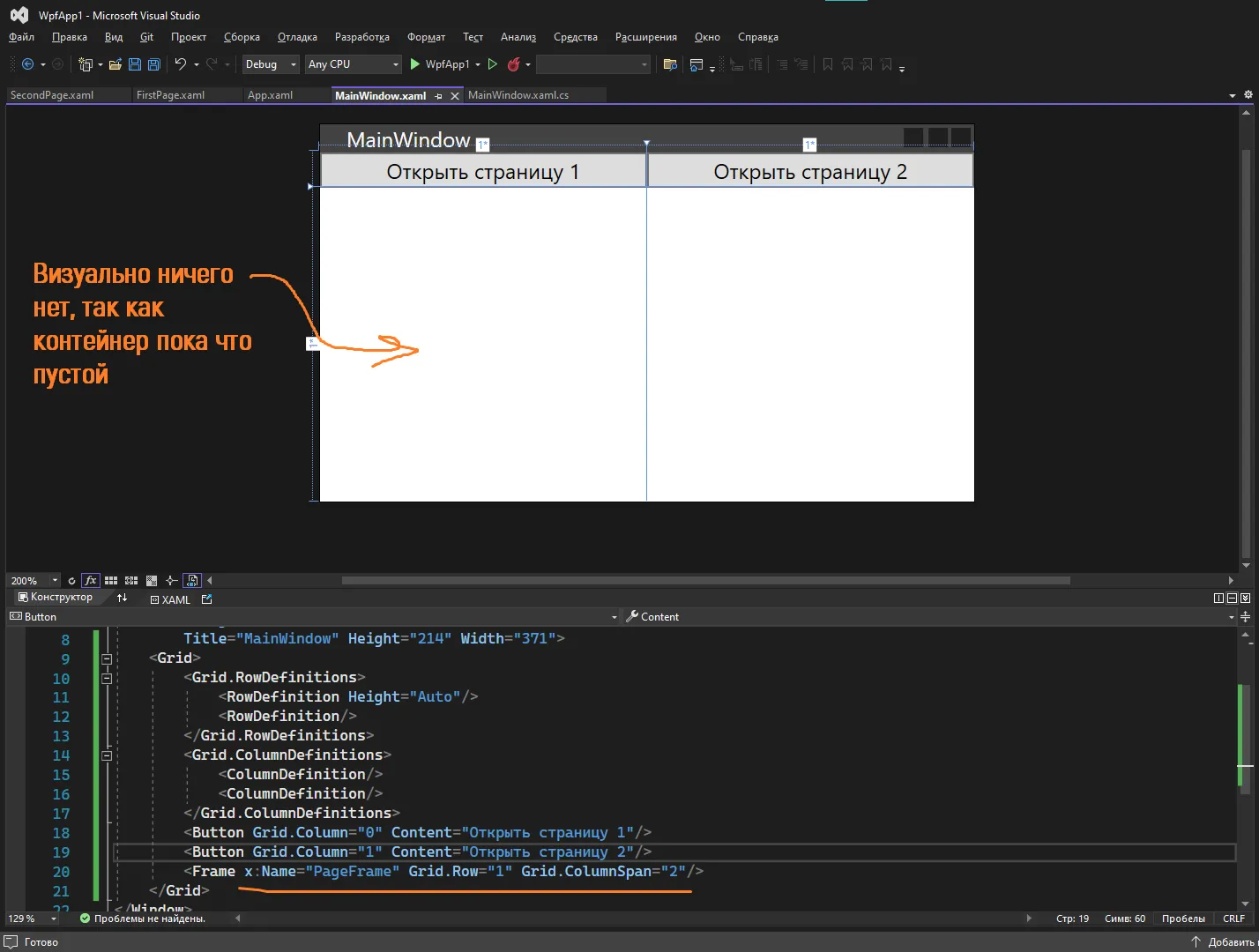Select the 'Открыть страницу 1' button in designer

pos(483,171)
